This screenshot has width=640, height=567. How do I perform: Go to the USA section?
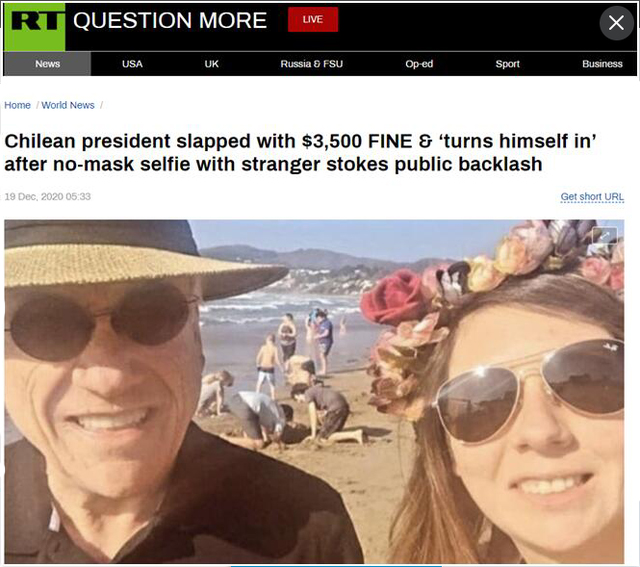[132, 64]
